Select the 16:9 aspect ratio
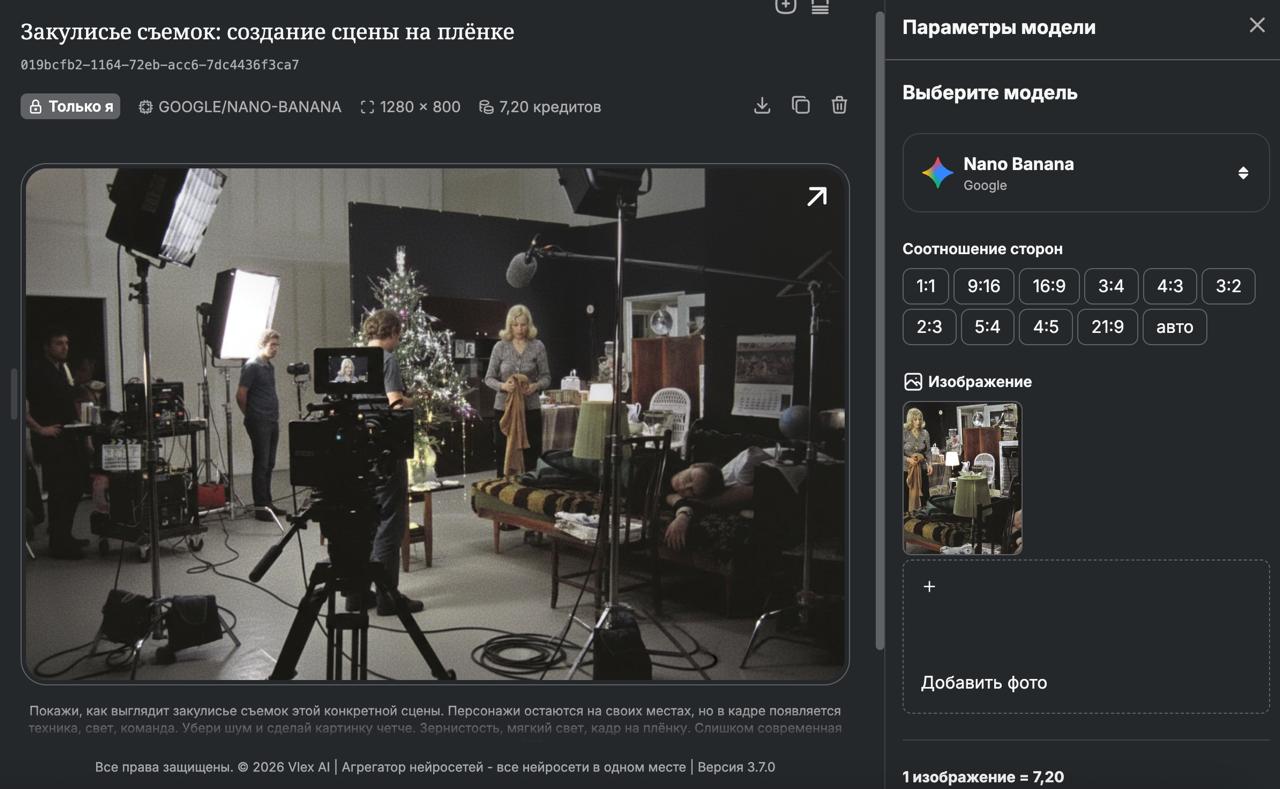The width and height of the screenshot is (1280, 789). pyautogui.click(x=1048, y=286)
